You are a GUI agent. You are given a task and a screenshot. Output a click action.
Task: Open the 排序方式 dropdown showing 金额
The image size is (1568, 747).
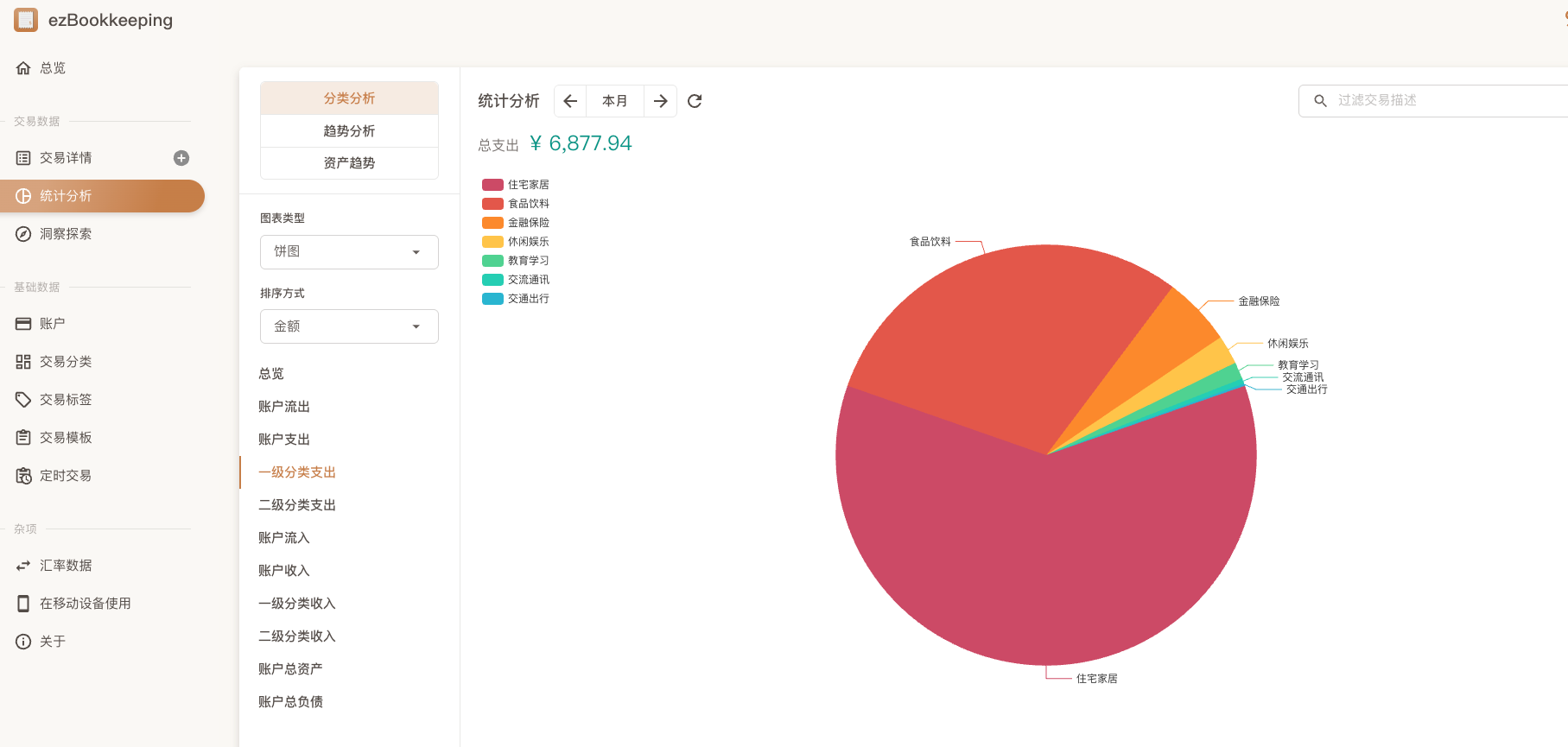click(x=349, y=326)
